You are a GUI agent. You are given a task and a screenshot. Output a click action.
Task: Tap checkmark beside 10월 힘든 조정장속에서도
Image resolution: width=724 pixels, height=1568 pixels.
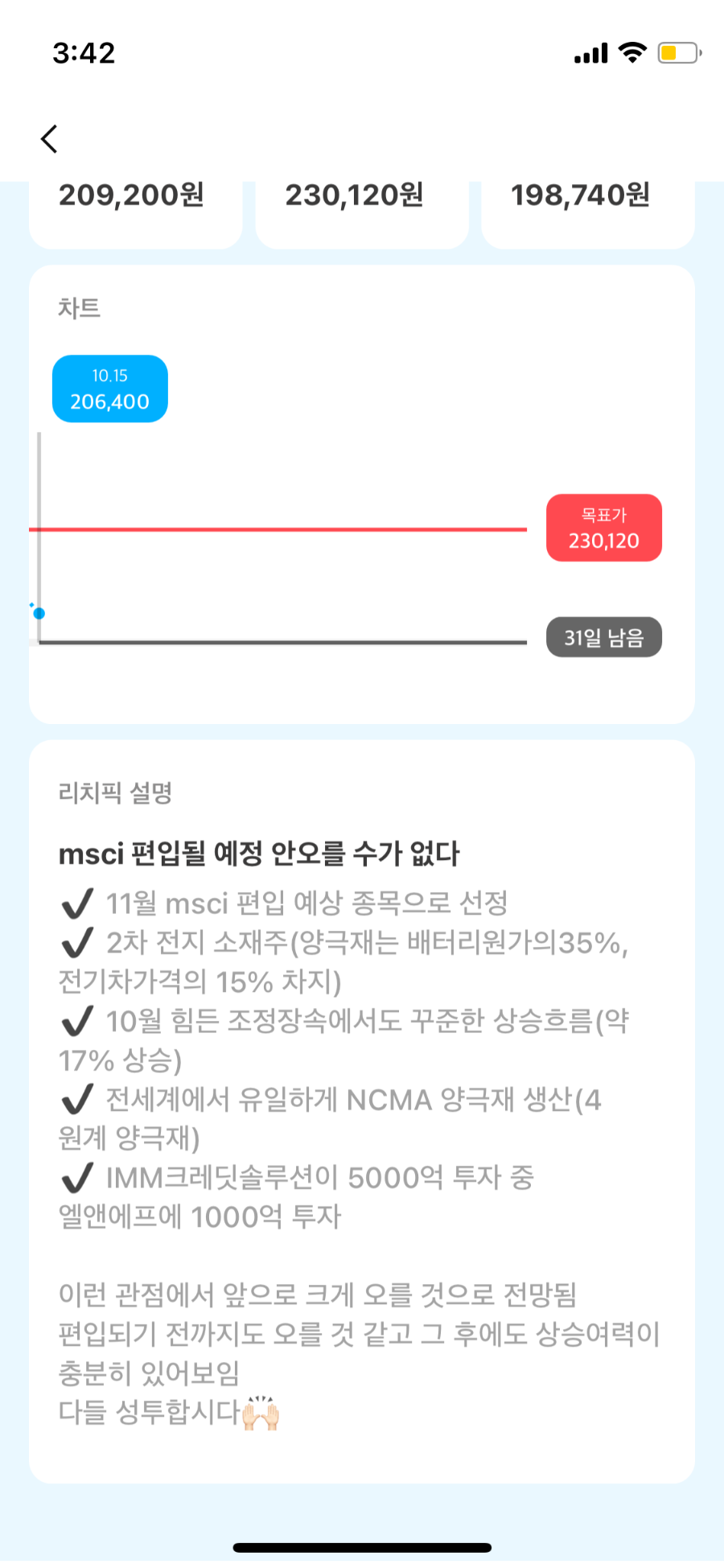(x=77, y=1021)
